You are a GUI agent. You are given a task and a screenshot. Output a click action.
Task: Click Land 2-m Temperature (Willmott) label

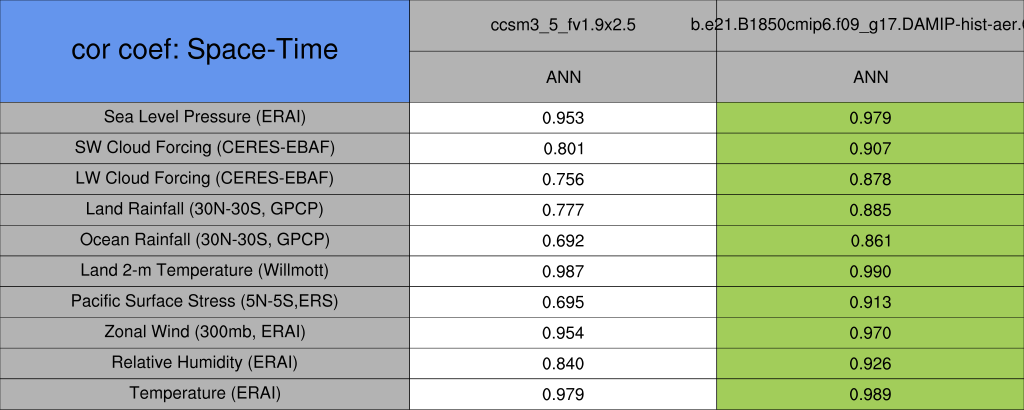click(x=205, y=271)
